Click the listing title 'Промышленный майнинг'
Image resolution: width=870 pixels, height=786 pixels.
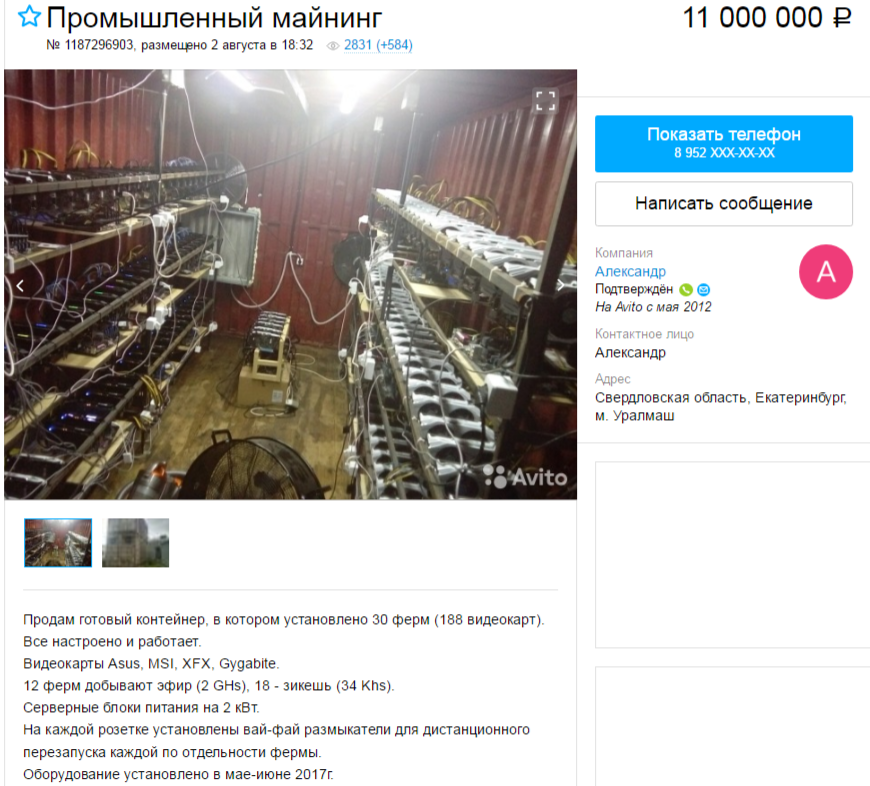pyautogui.click(x=214, y=18)
